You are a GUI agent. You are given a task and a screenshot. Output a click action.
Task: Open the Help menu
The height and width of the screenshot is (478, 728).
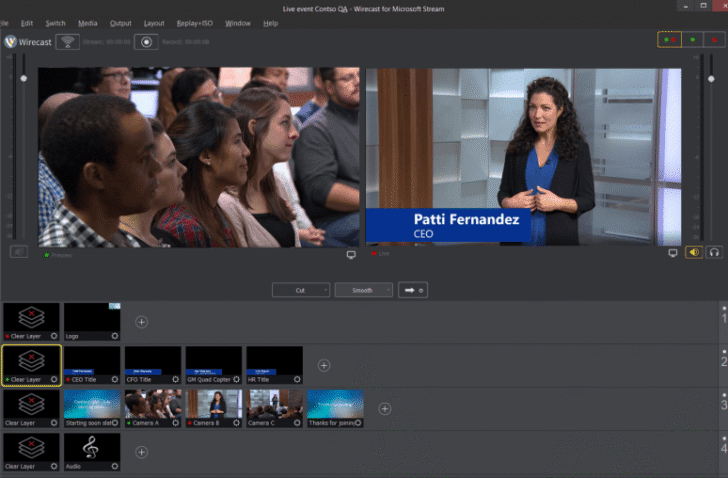click(x=271, y=23)
